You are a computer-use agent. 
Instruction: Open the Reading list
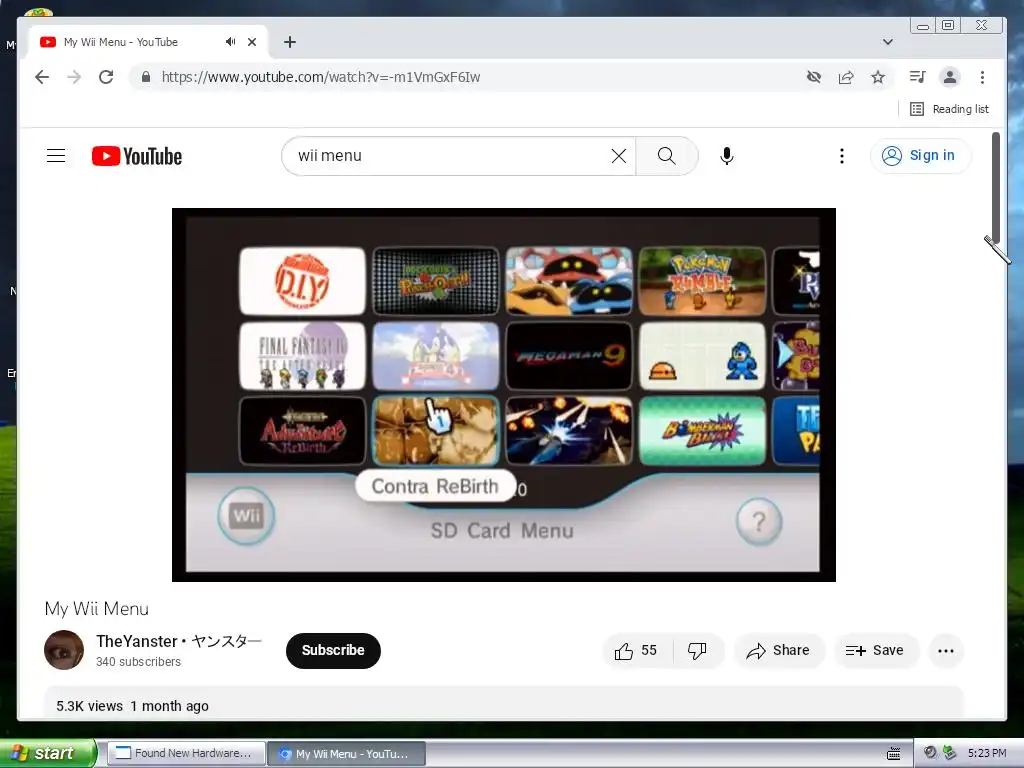coord(949,109)
